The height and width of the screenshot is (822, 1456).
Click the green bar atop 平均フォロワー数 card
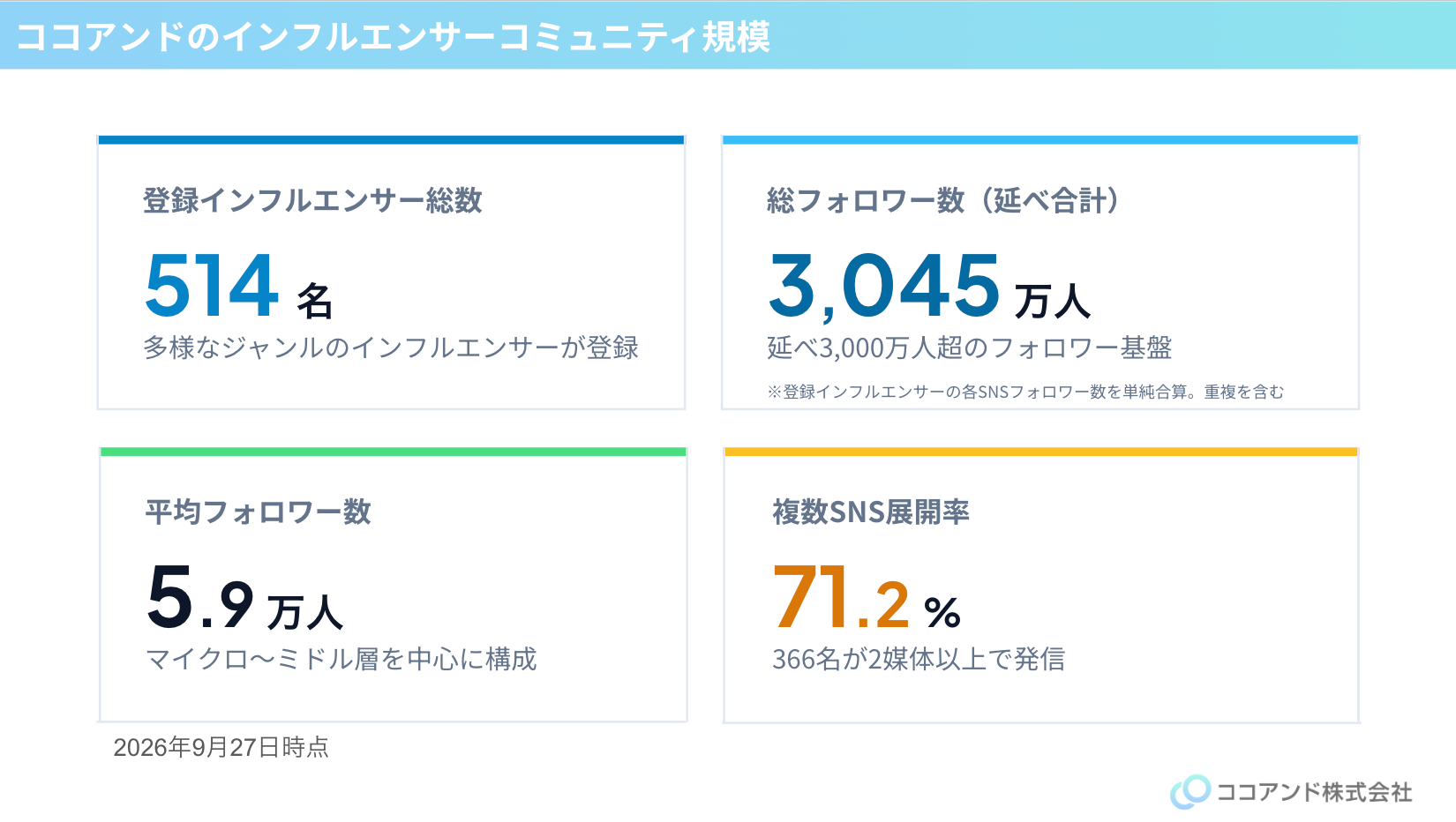tap(394, 452)
